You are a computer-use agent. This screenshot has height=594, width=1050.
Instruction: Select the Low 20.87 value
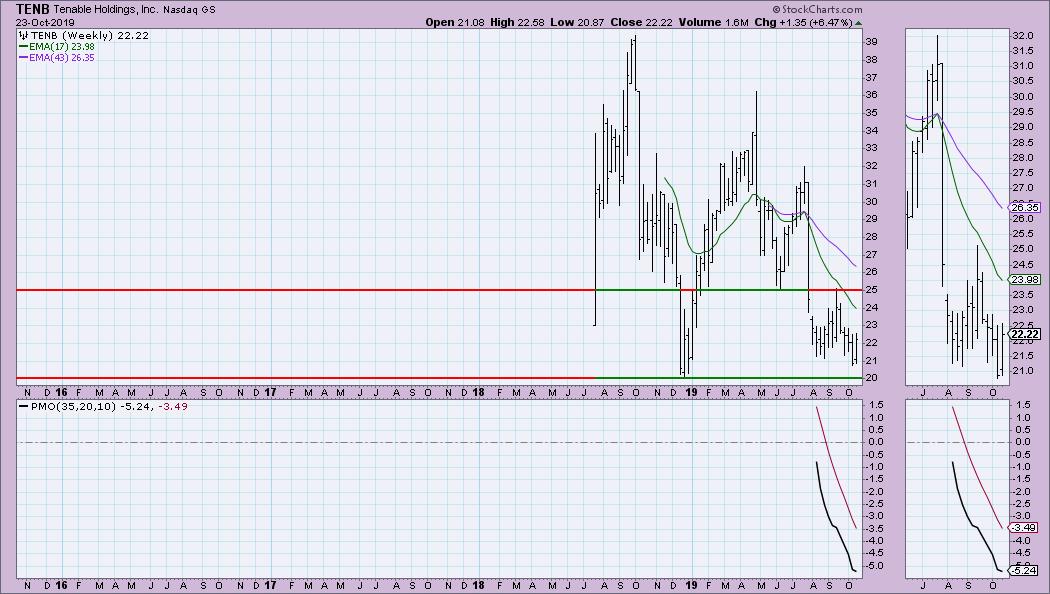pyautogui.click(x=577, y=22)
